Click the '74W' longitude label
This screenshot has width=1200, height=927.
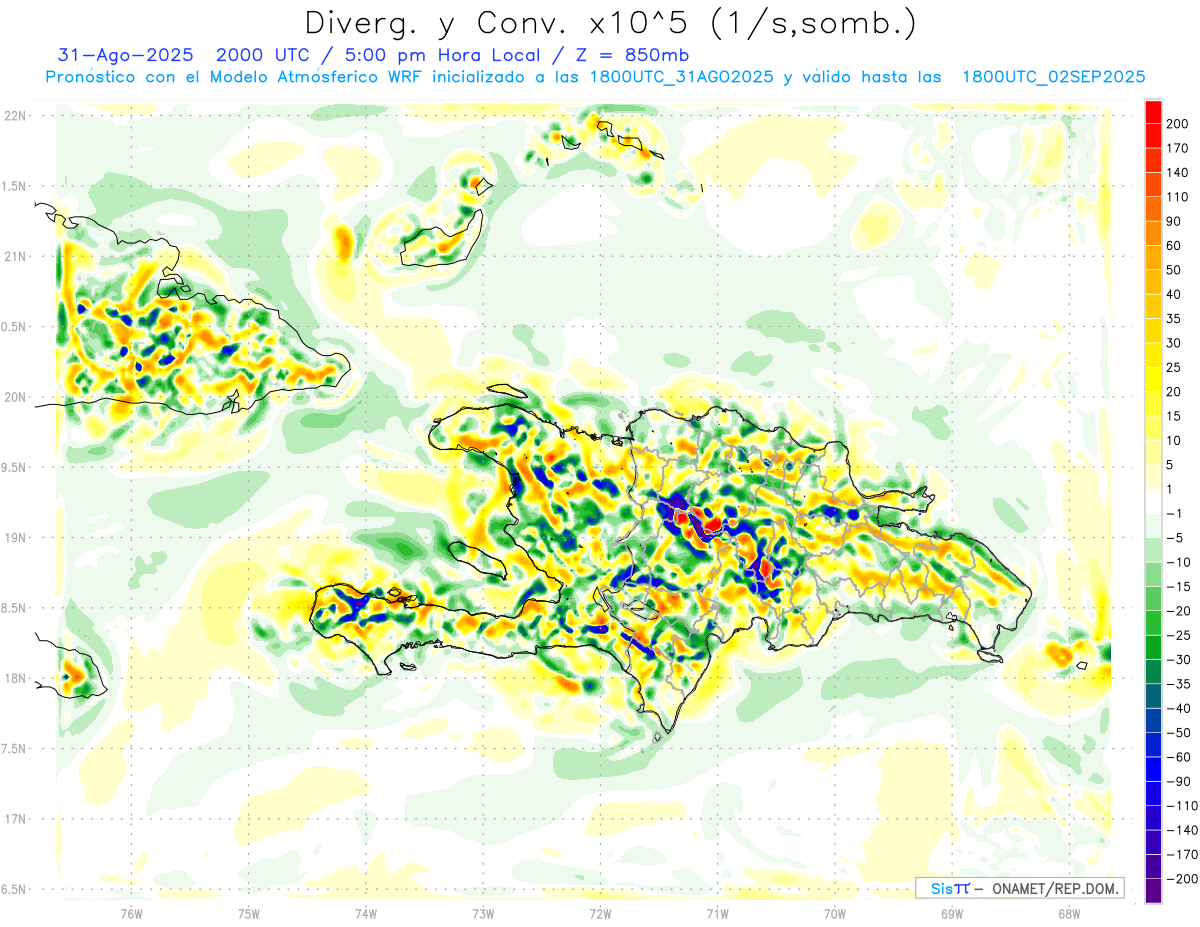(x=366, y=913)
